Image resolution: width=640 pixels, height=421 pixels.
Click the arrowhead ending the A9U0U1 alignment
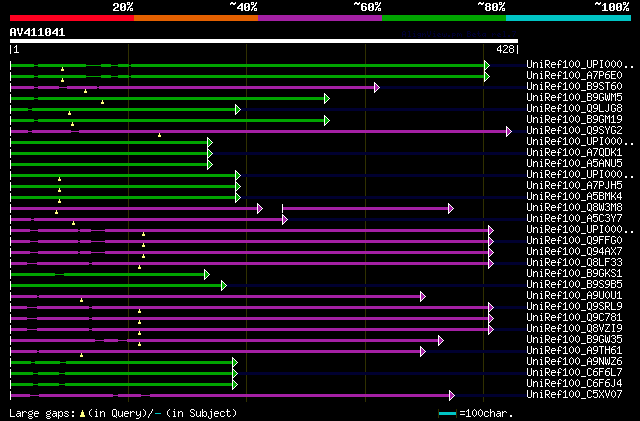423,297
